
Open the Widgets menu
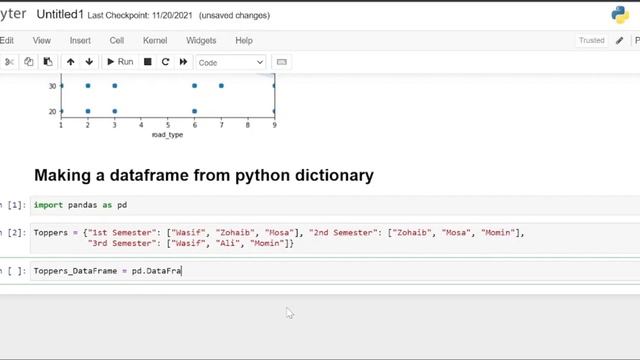(201, 40)
